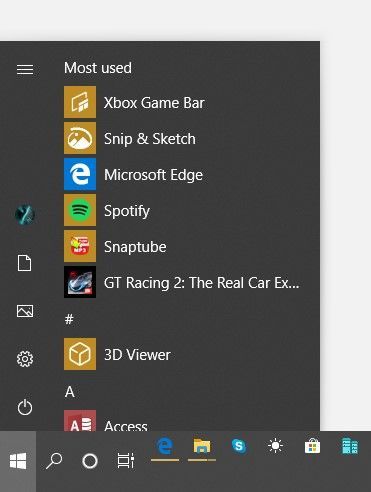Viewport: 371px width, 492px height.
Task: Open alphabet index via the # header
Action: coord(69,319)
